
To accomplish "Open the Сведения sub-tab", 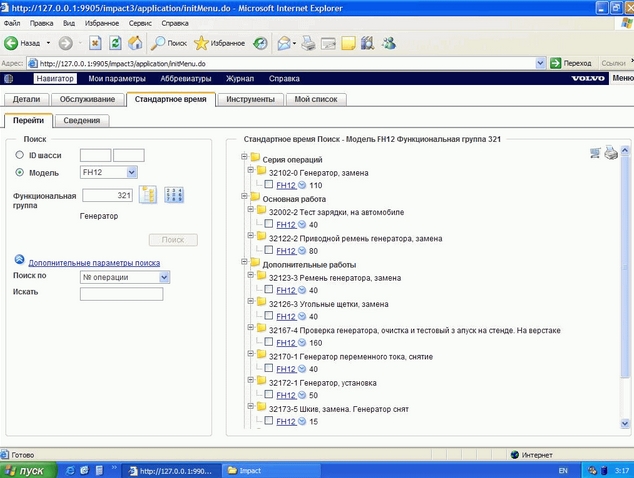I will (x=82, y=121).
